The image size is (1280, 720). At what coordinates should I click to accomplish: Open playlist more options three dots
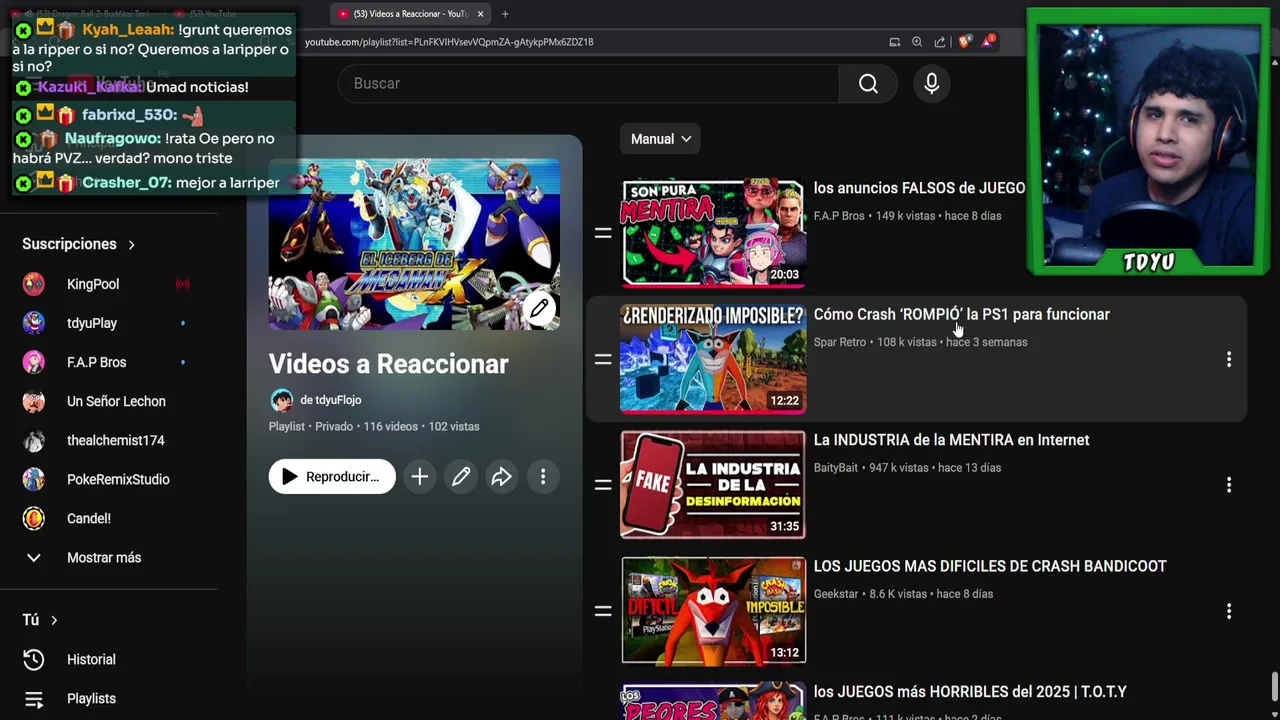coord(543,477)
